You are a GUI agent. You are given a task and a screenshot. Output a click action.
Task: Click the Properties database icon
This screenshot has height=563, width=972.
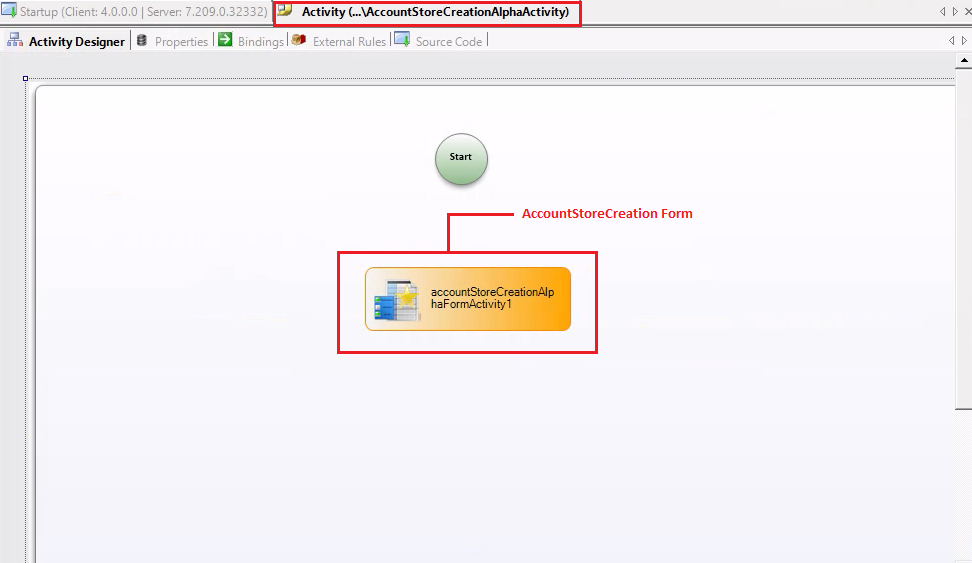(142, 40)
